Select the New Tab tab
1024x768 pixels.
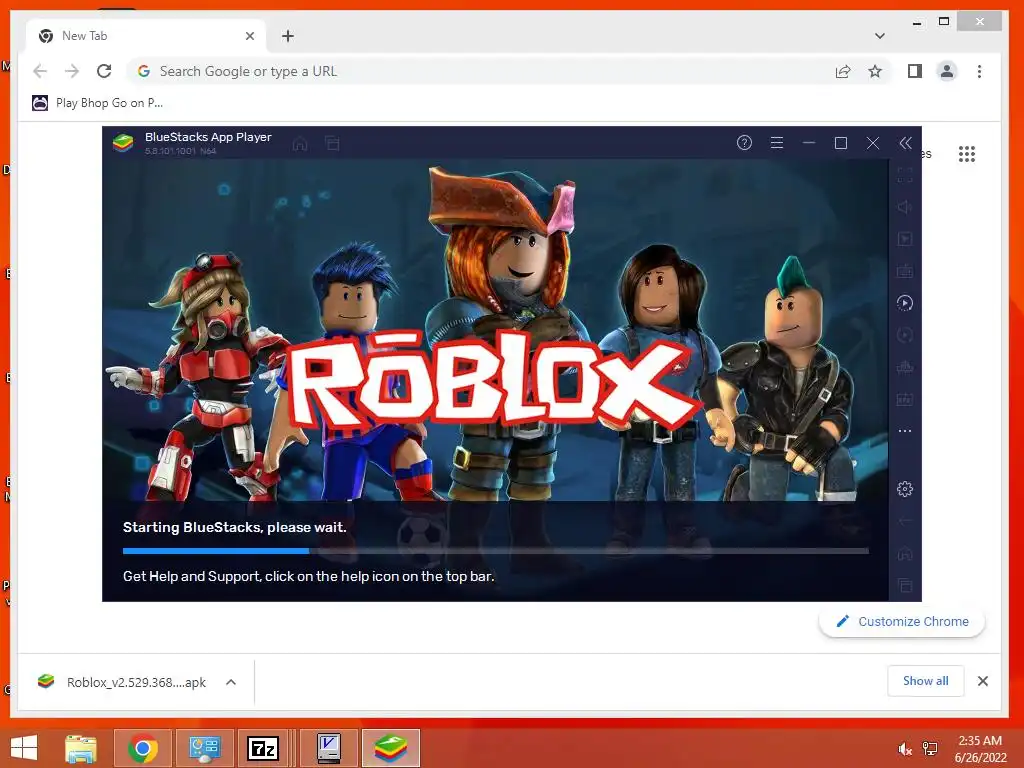pyautogui.click(x=147, y=36)
